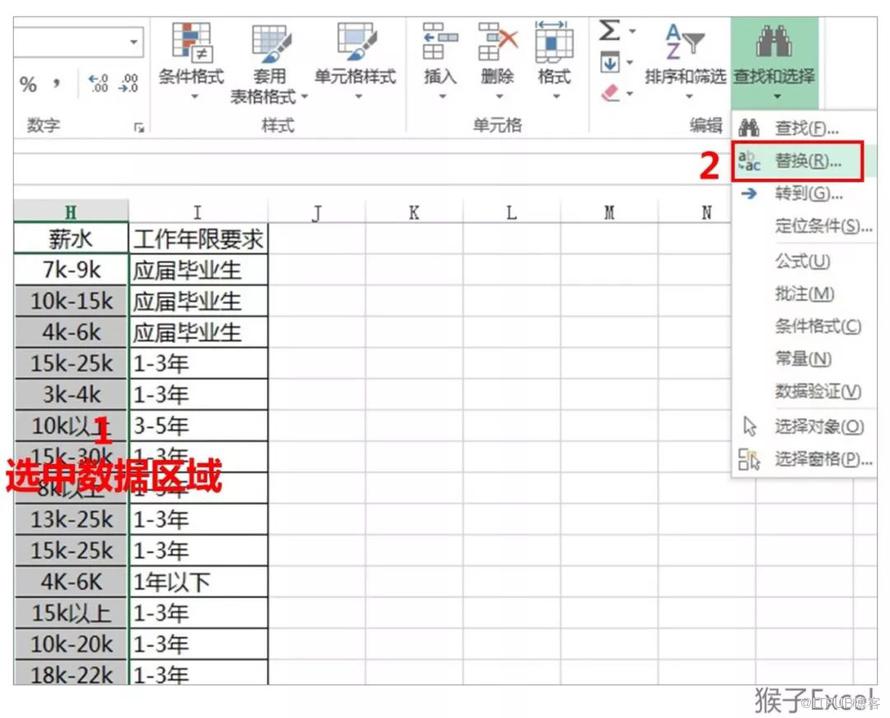Click the Sort and Filter (排序和筛选) icon
Viewport: 890px width, 718px height.
(x=685, y=41)
